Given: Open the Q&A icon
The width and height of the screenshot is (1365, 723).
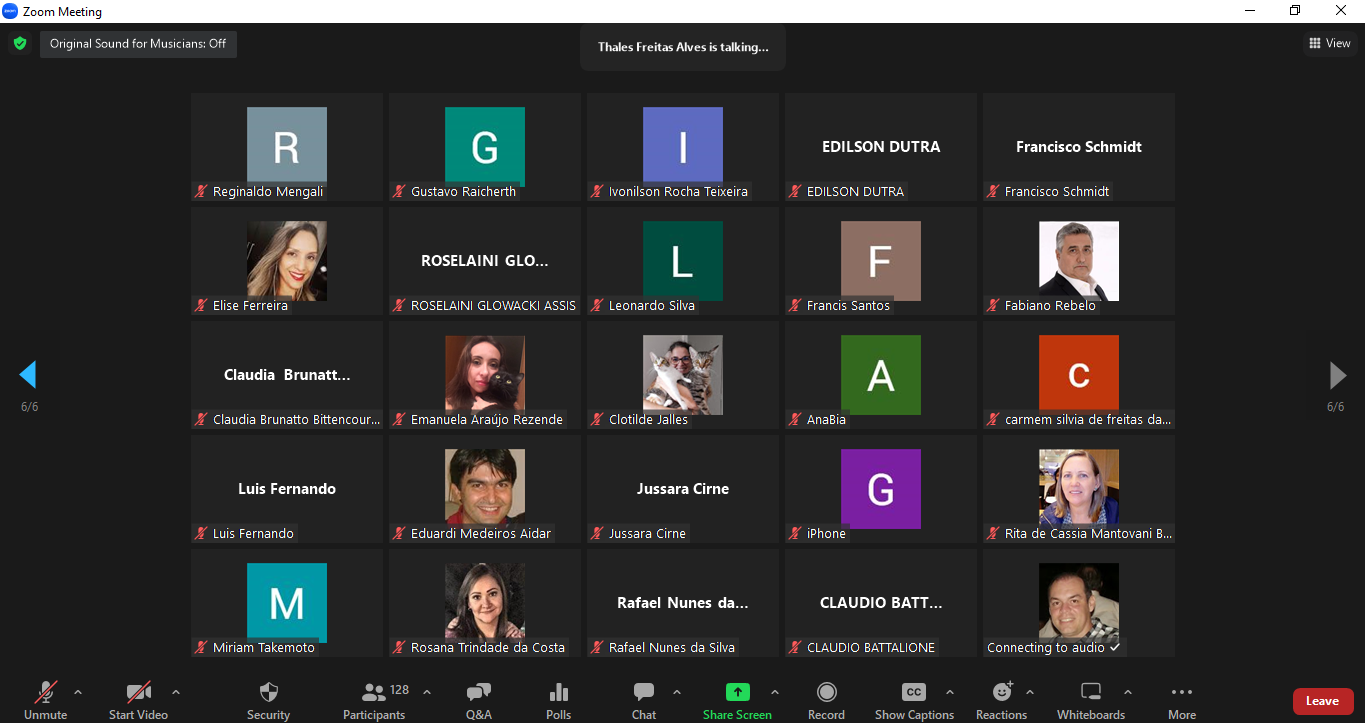Looking at the screenshot, I should [x=479, y=692].
